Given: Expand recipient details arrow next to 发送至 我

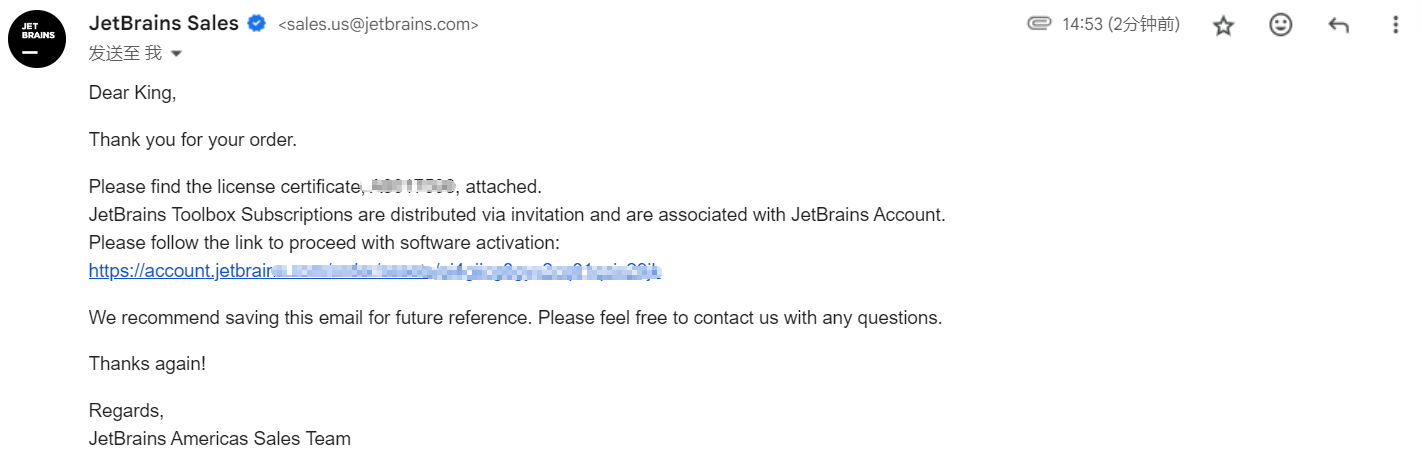Looking at the screenshot, I should point(177,53).
